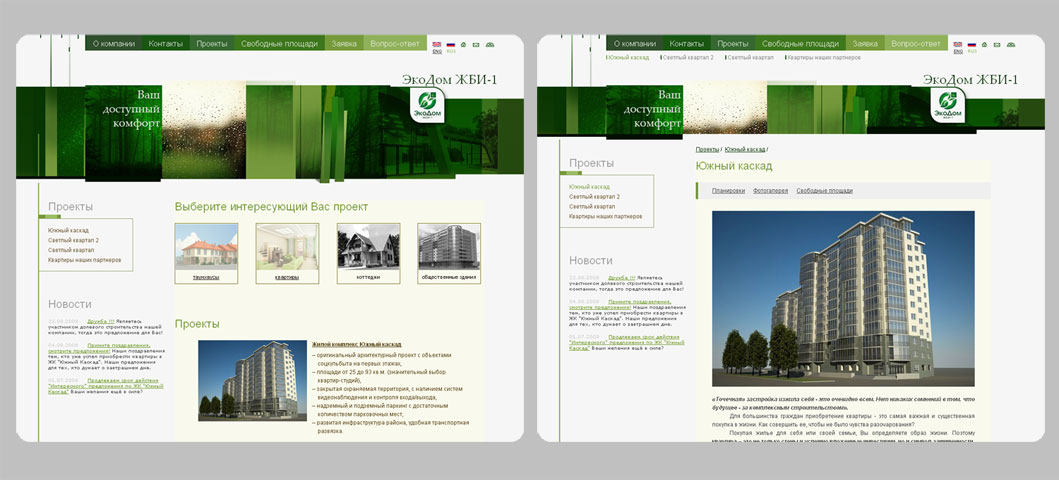Viewport: 1059px width, 480px height.
Task: Open 'Квартиры наших партнеров' in left sidebar
Action: 84,260
